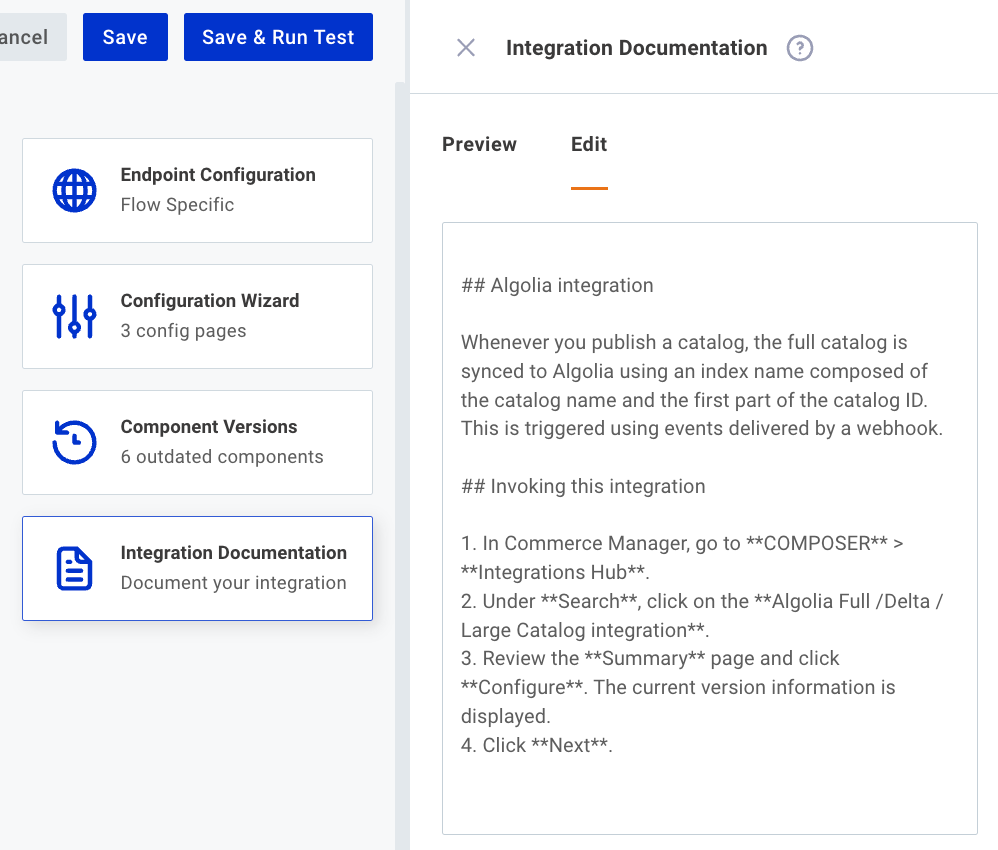Image resolution: width=998 pixels, height=850 pixels.
Task: Open the help tooltip next to Integration Documentation
Action: tap(799, 47)
